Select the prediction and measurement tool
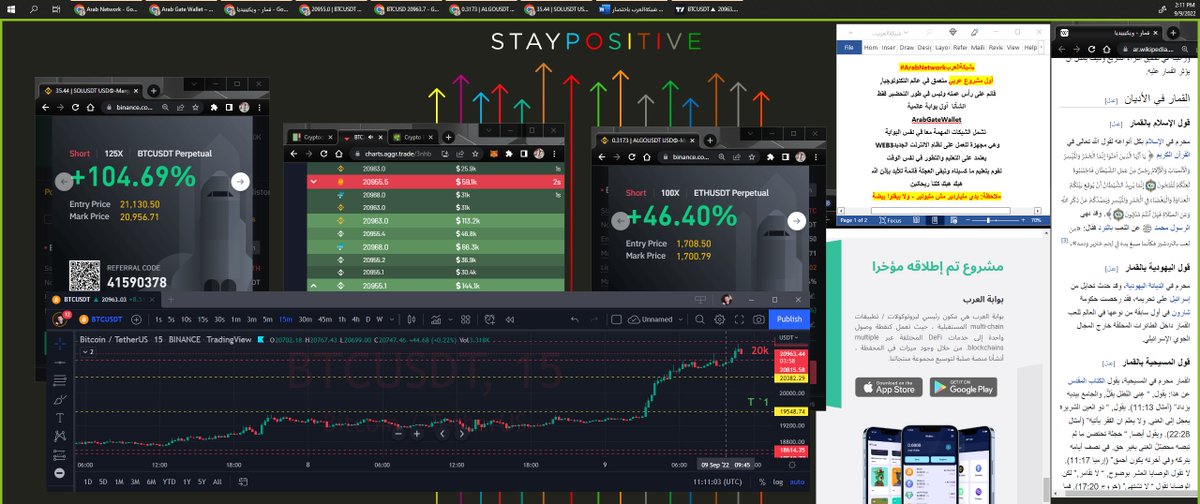1200x504 pixels. point(60,455)
